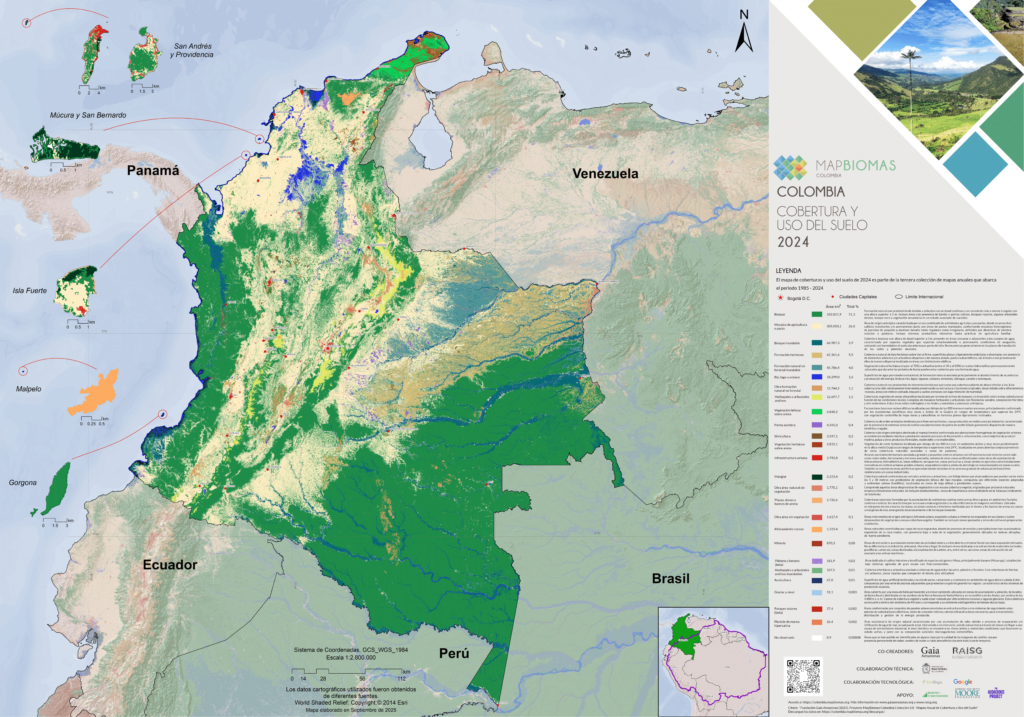Click the Audacious Project logo
1024x717 pixels.
[994, 692]
